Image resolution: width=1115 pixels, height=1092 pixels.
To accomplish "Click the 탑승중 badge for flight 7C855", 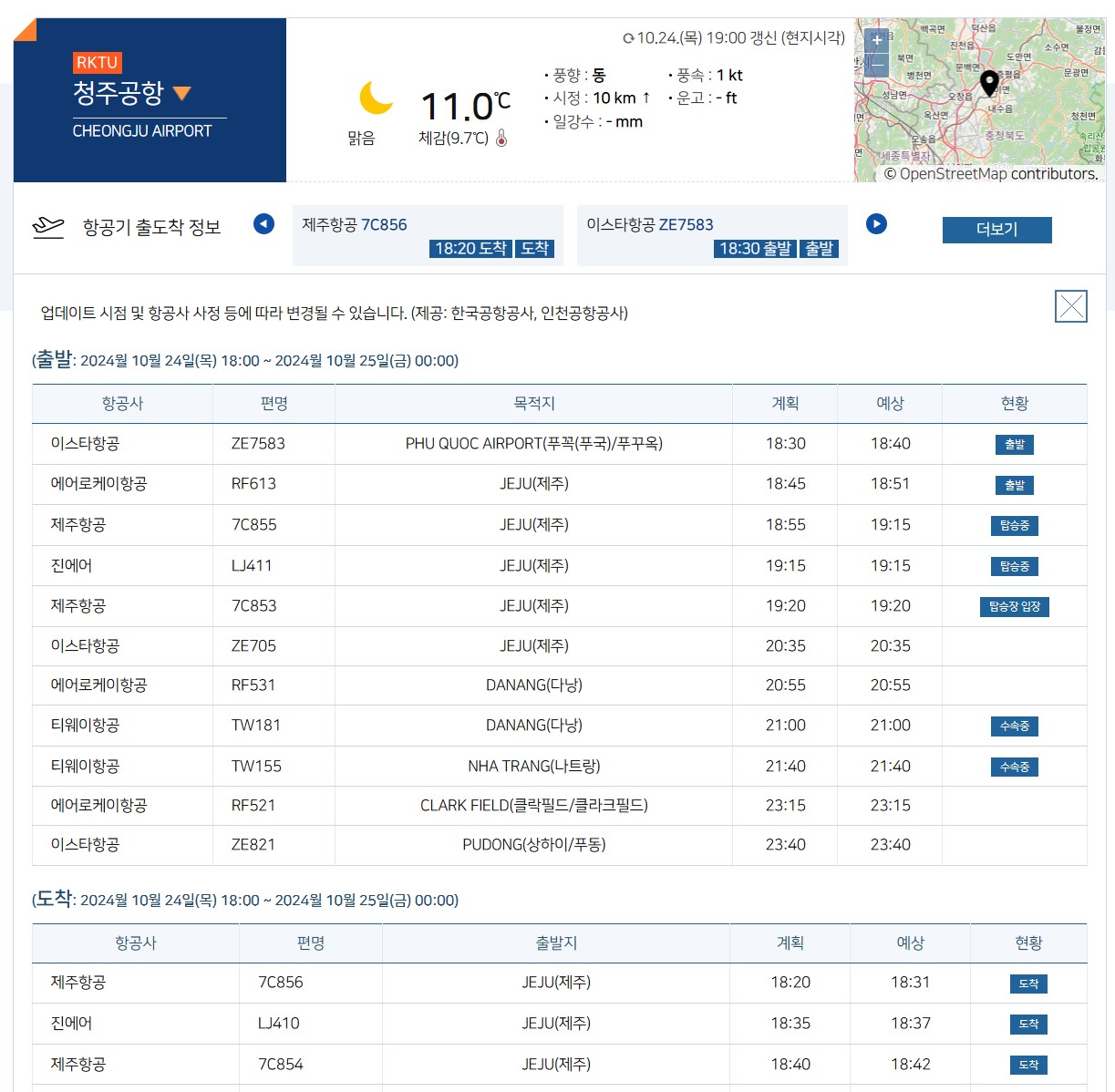I will [x=1015, y=524].
